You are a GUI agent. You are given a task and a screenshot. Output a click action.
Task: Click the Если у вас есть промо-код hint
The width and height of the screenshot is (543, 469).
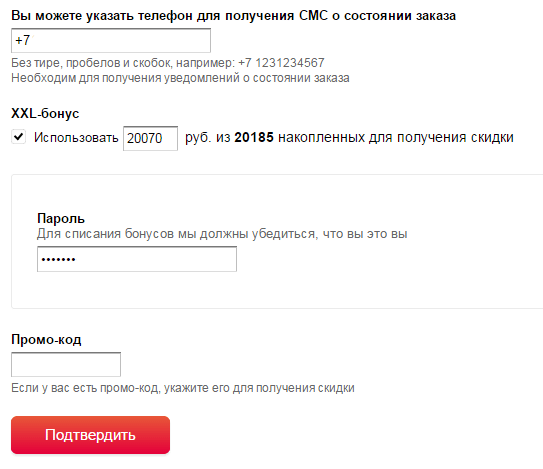coord(183,388)
